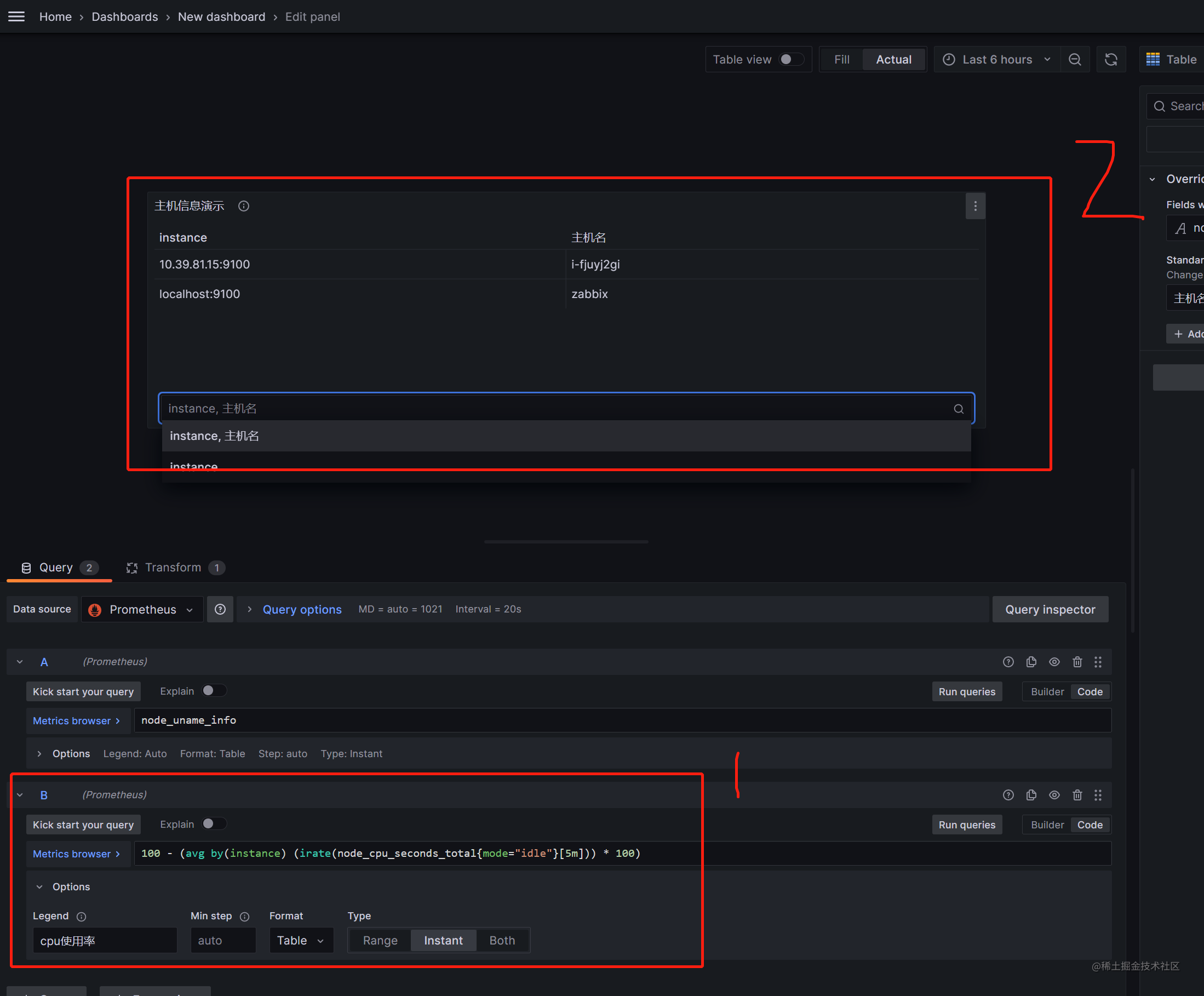Viewport: 1204px width, 996px height.
Task: Click the panel info icon beside the title
Action: coord(244,206)
